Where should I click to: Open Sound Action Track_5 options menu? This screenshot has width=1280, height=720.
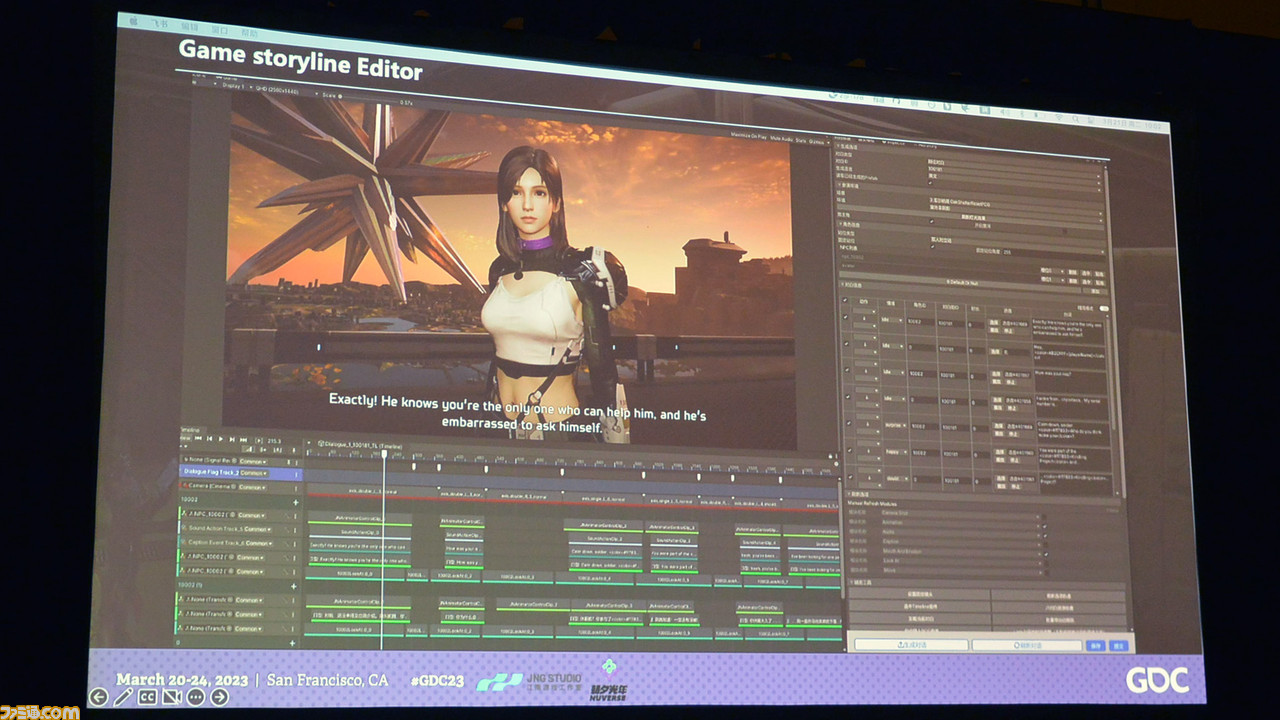click(295, 530)
